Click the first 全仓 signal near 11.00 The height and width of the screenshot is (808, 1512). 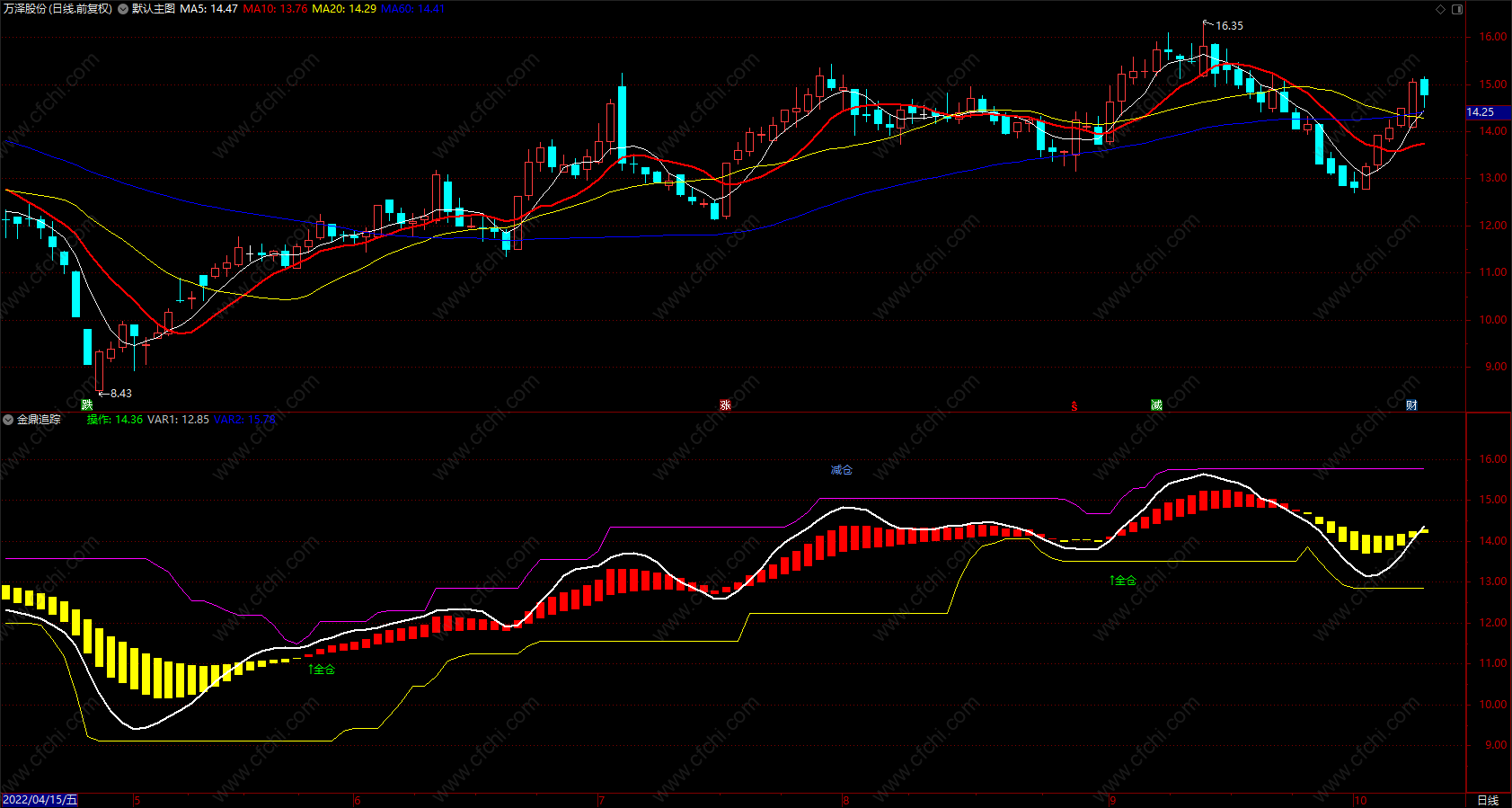point(322,670)
